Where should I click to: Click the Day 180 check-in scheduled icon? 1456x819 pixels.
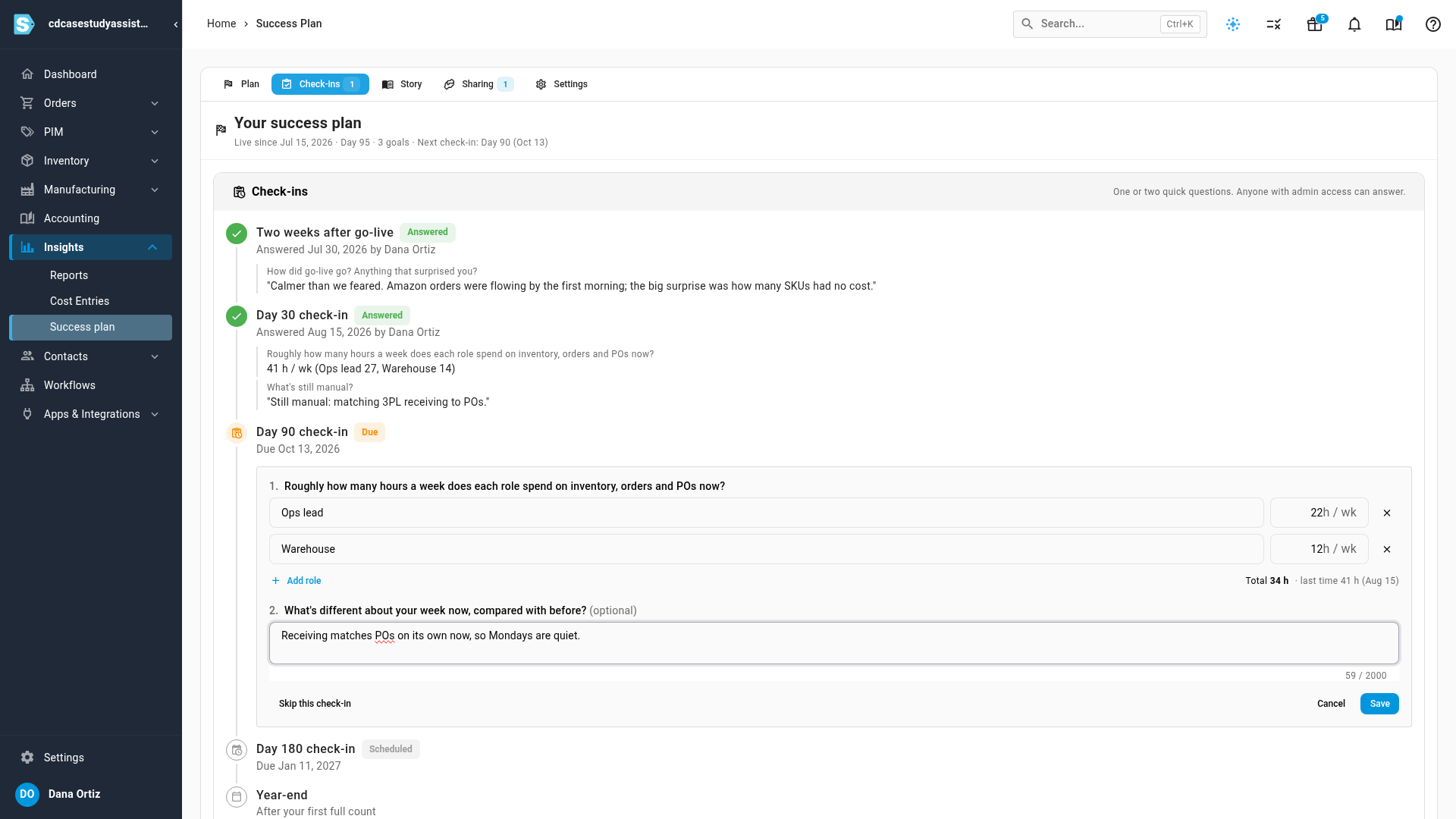pyautogui.click(x=237, y=750)
